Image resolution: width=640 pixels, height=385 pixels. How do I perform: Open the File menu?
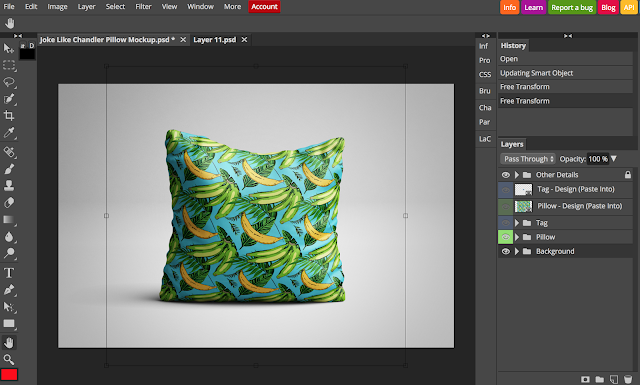(9, 7)
